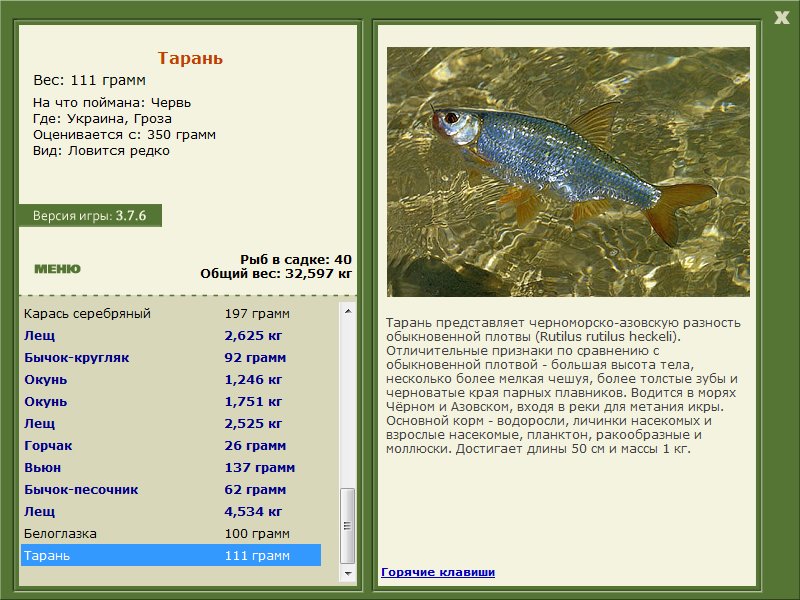Close the fish info window
Viewport: 800px width, 600px height.
coord(781,17)
